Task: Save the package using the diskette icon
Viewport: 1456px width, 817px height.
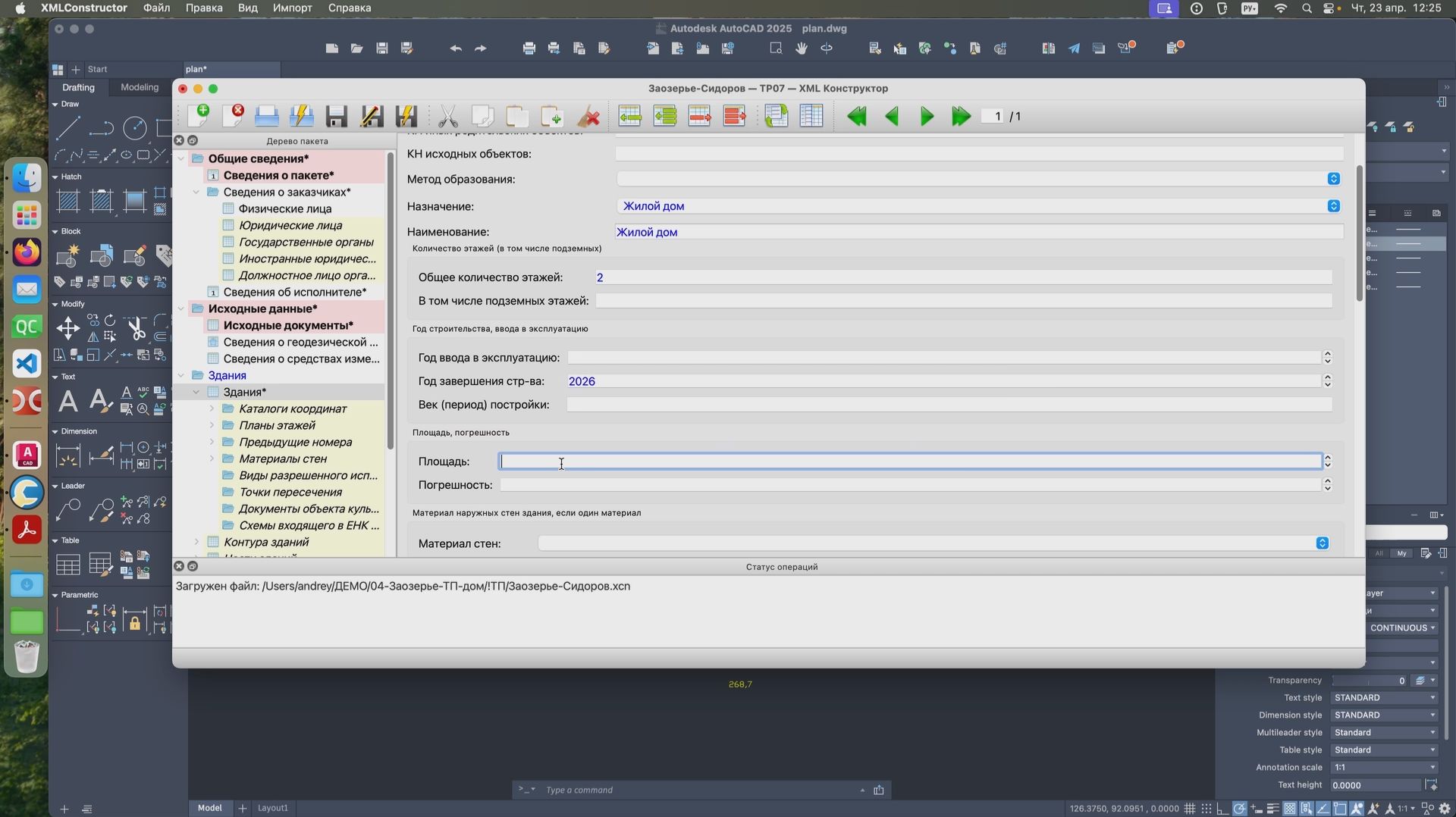Action: point(336,116)
